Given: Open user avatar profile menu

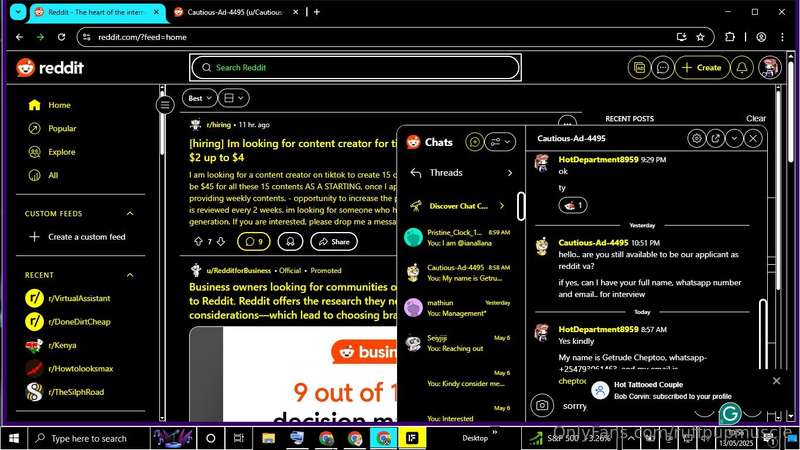Looking at the screenshot, I should tap(769, 67).
